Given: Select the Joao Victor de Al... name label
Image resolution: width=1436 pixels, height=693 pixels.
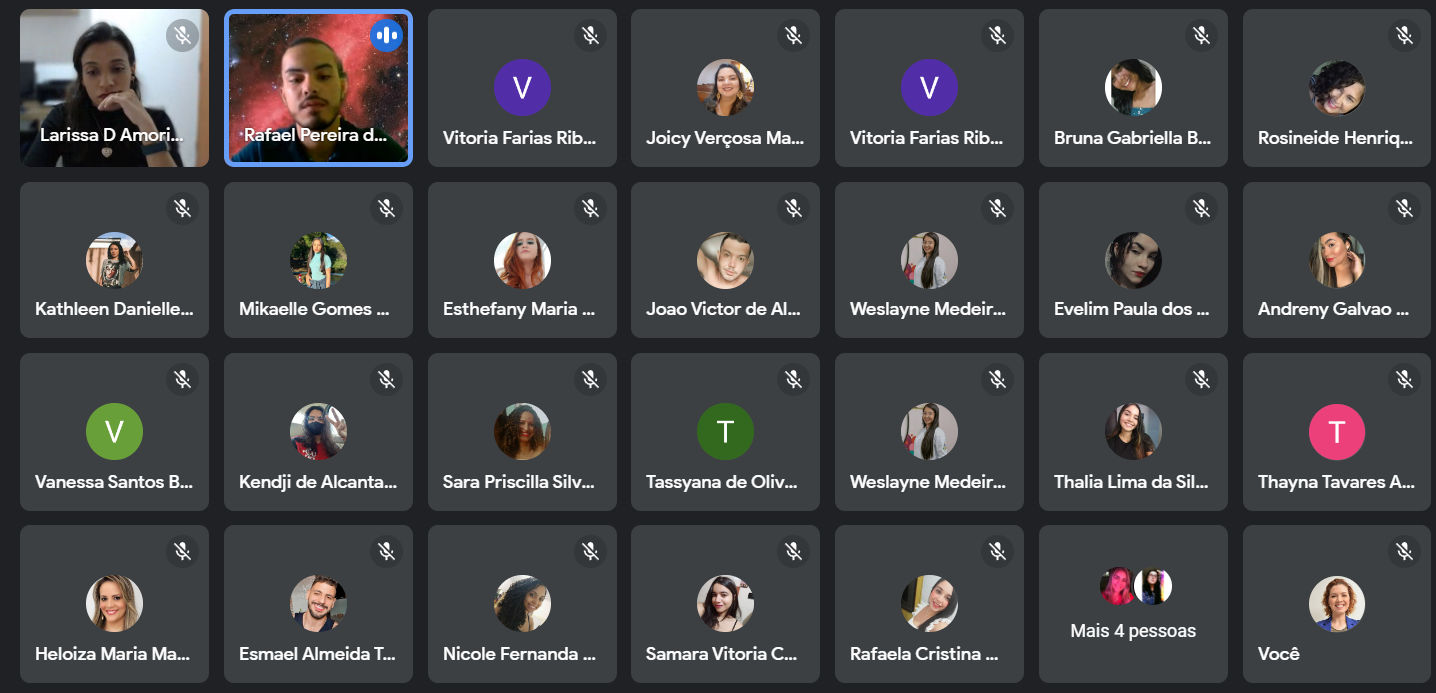Looking at the screenshot, I should pyautogui.click(x=724, y=309).
